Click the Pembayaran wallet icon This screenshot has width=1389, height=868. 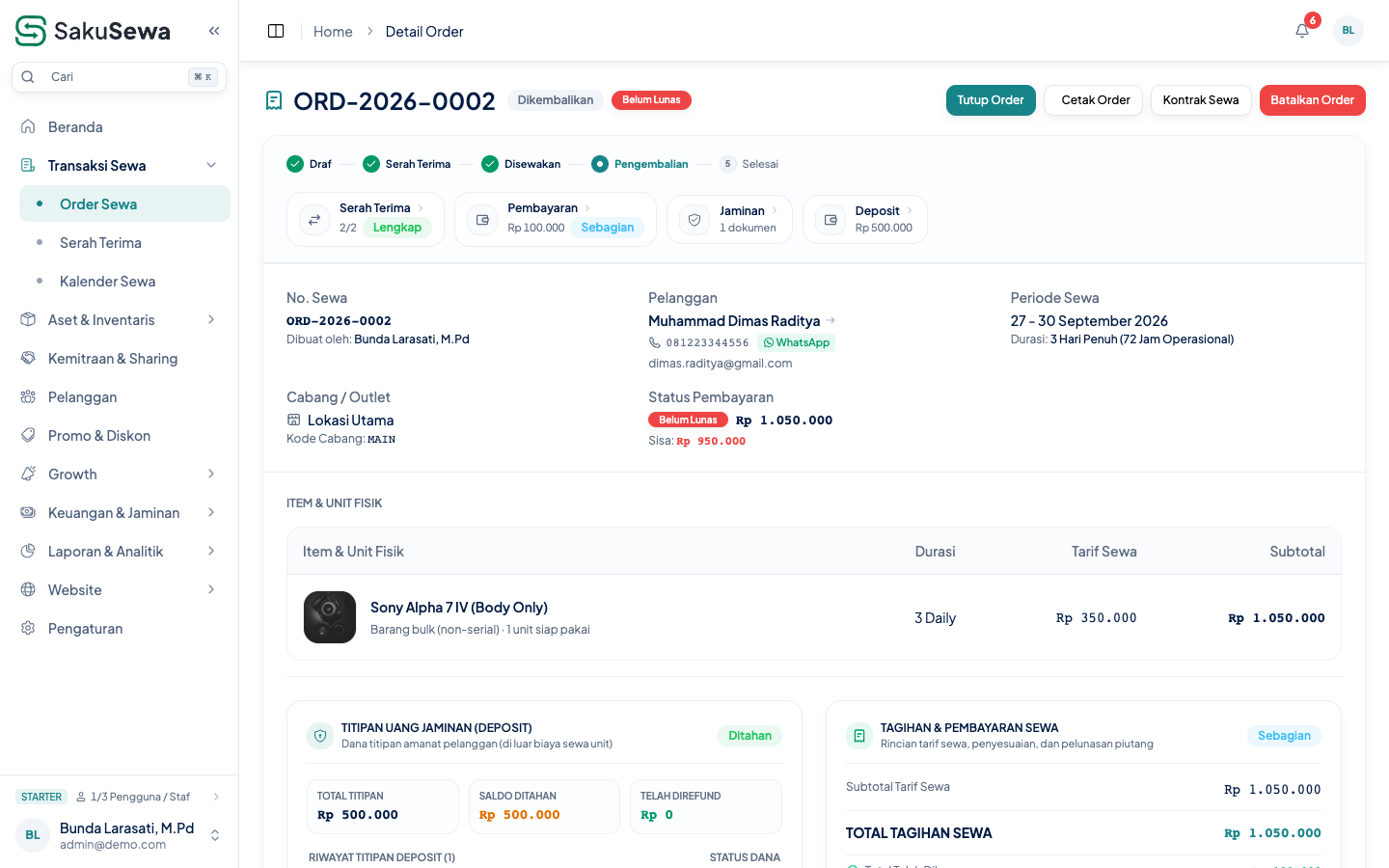coord(482,220)
